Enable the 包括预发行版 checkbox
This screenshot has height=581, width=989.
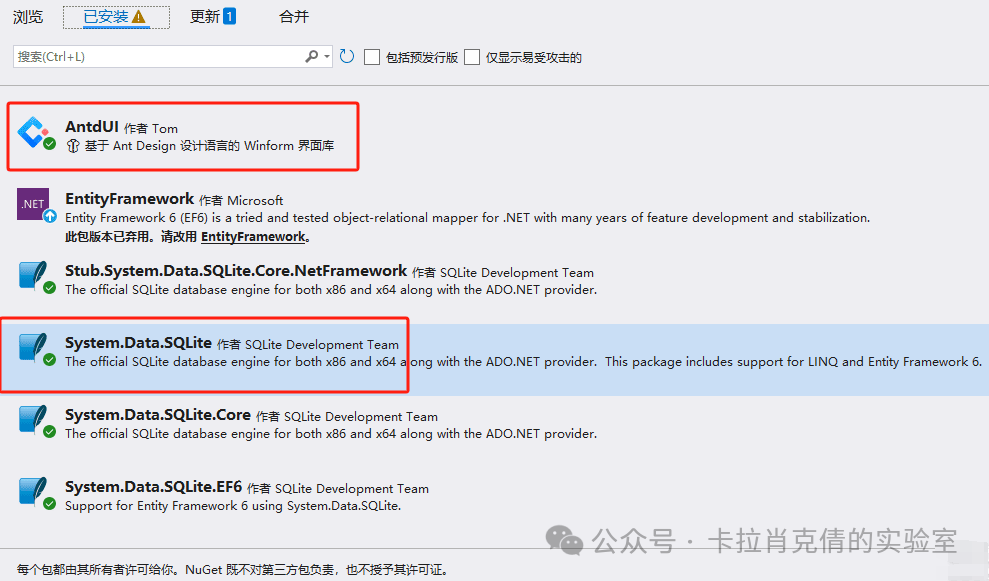pyautogui.click(x=372, y=57)
